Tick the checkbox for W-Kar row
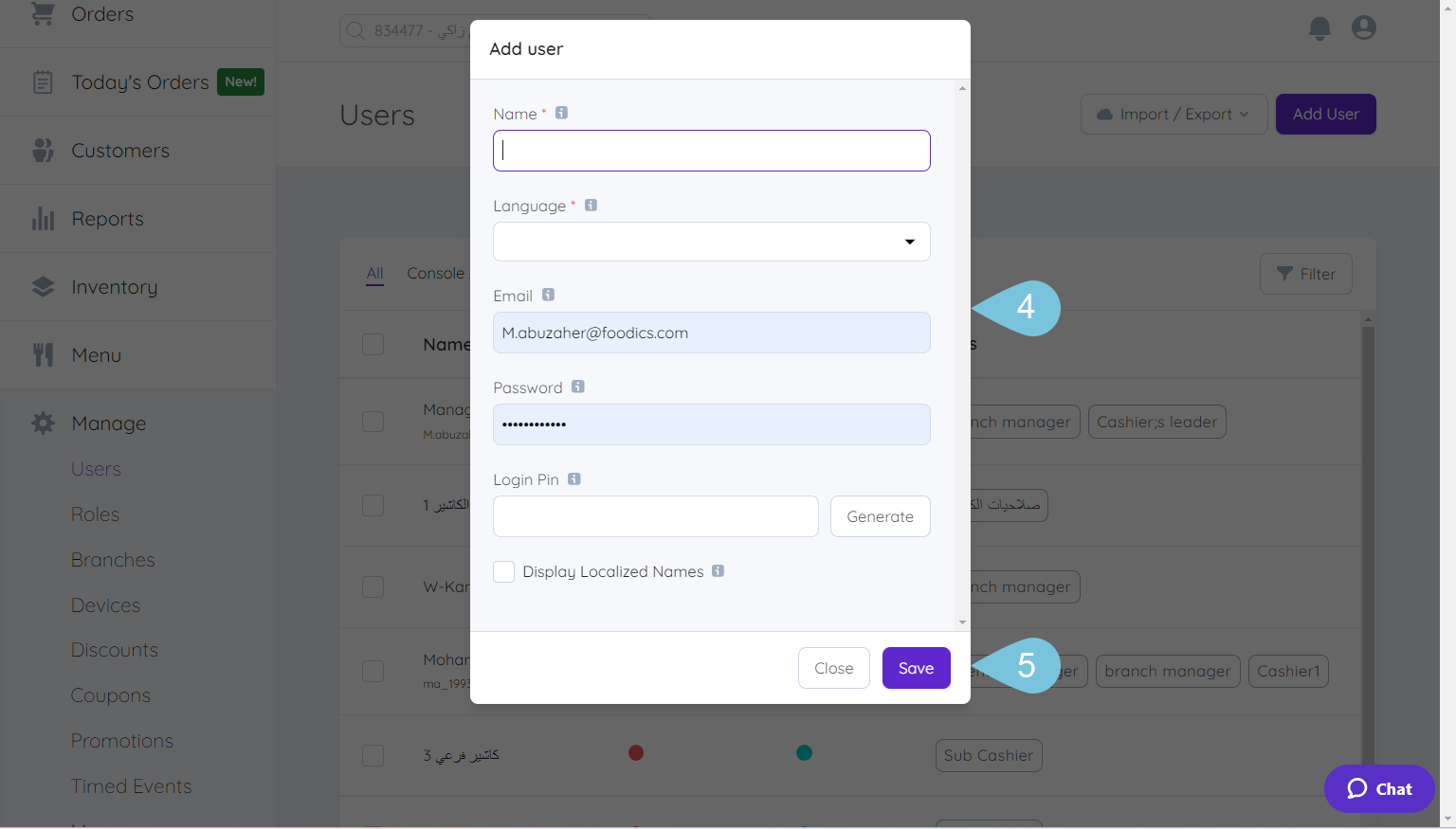Screen dimensions: 1456x829 [x=373, y=587]
